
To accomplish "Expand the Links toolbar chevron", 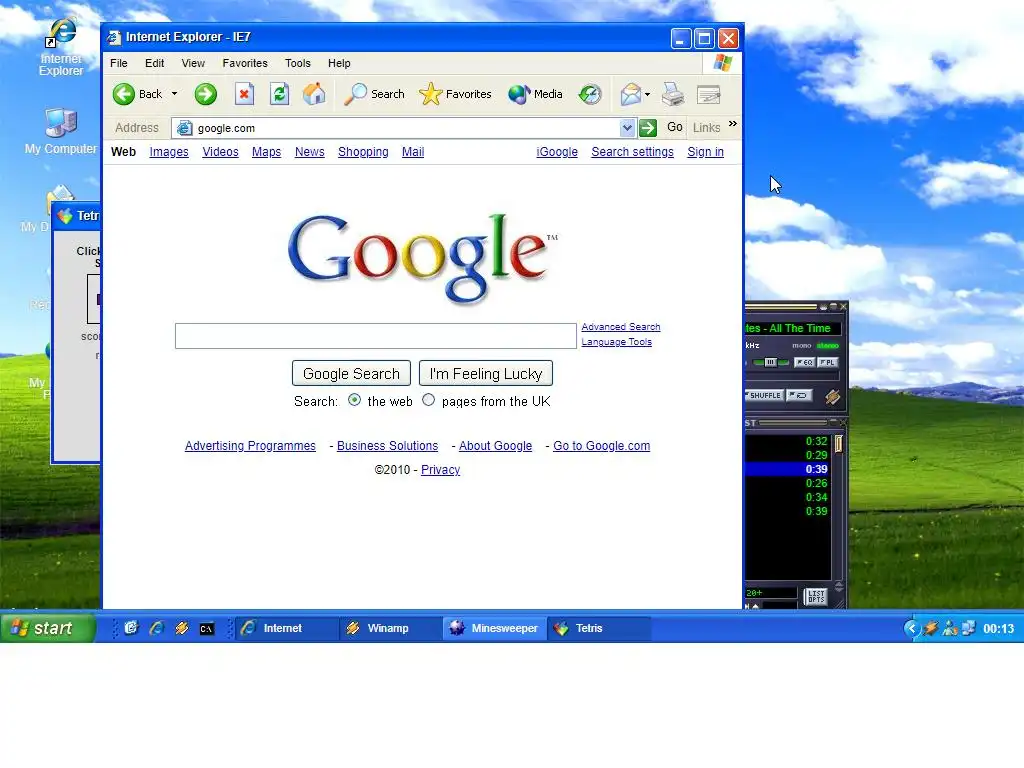I will pos(733,123).
